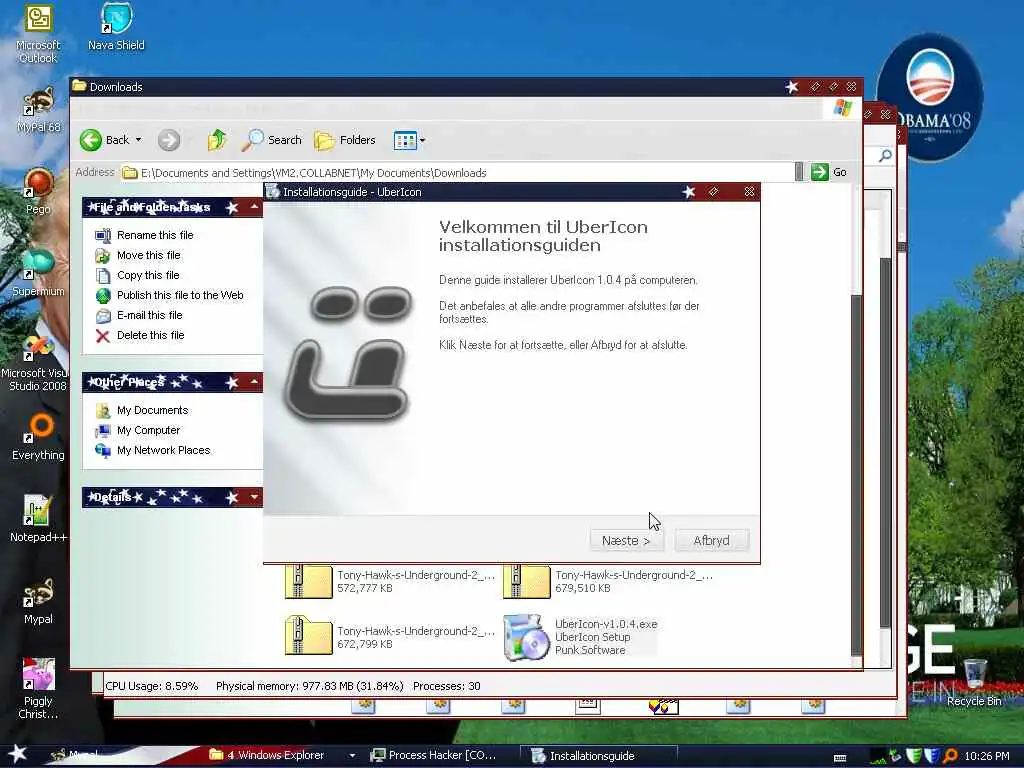Select Tony-Hawk archive of 572,777 KB

[390, 581]
